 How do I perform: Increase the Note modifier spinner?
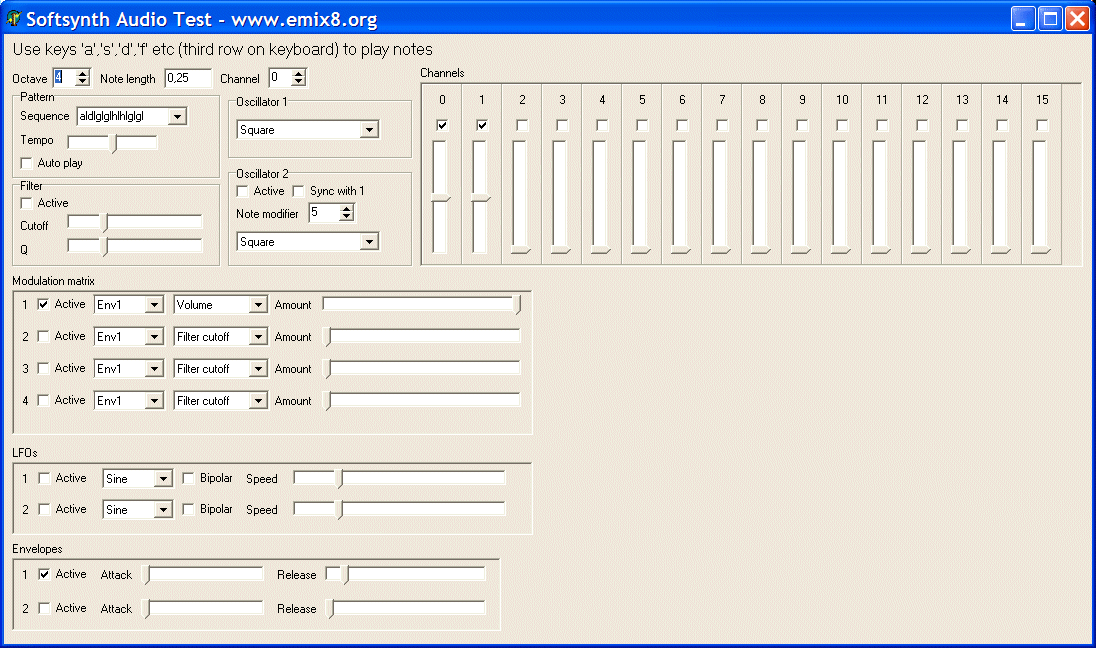(x=347, y=208)
